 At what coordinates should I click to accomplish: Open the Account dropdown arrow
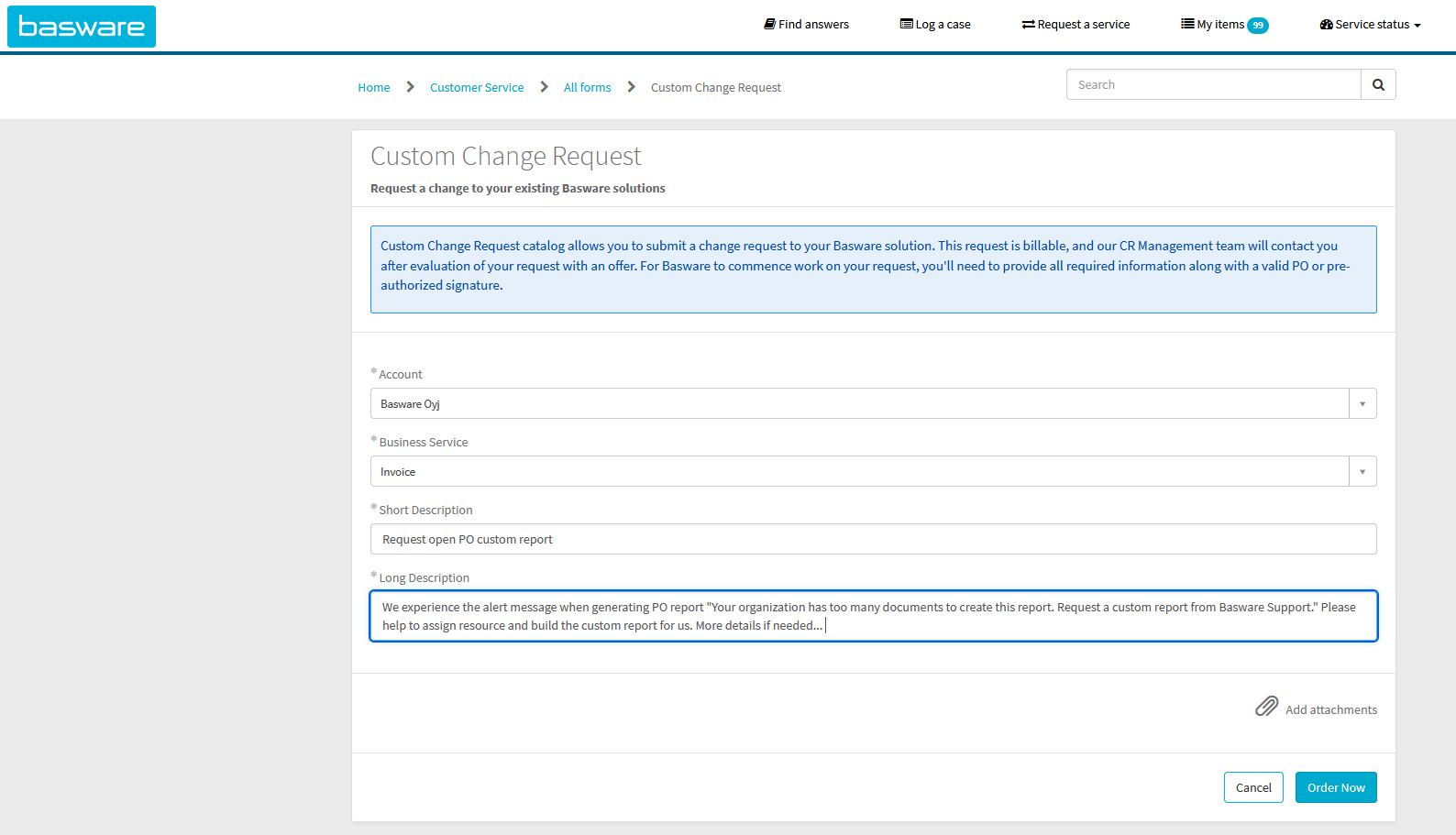coord(1362,404)
